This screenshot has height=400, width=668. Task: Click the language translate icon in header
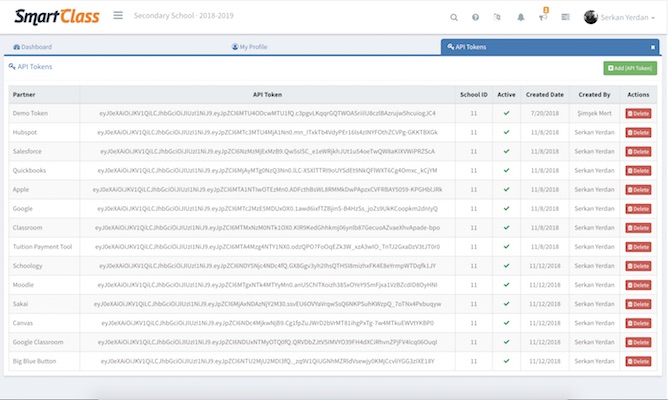click(x=497, y=17)
